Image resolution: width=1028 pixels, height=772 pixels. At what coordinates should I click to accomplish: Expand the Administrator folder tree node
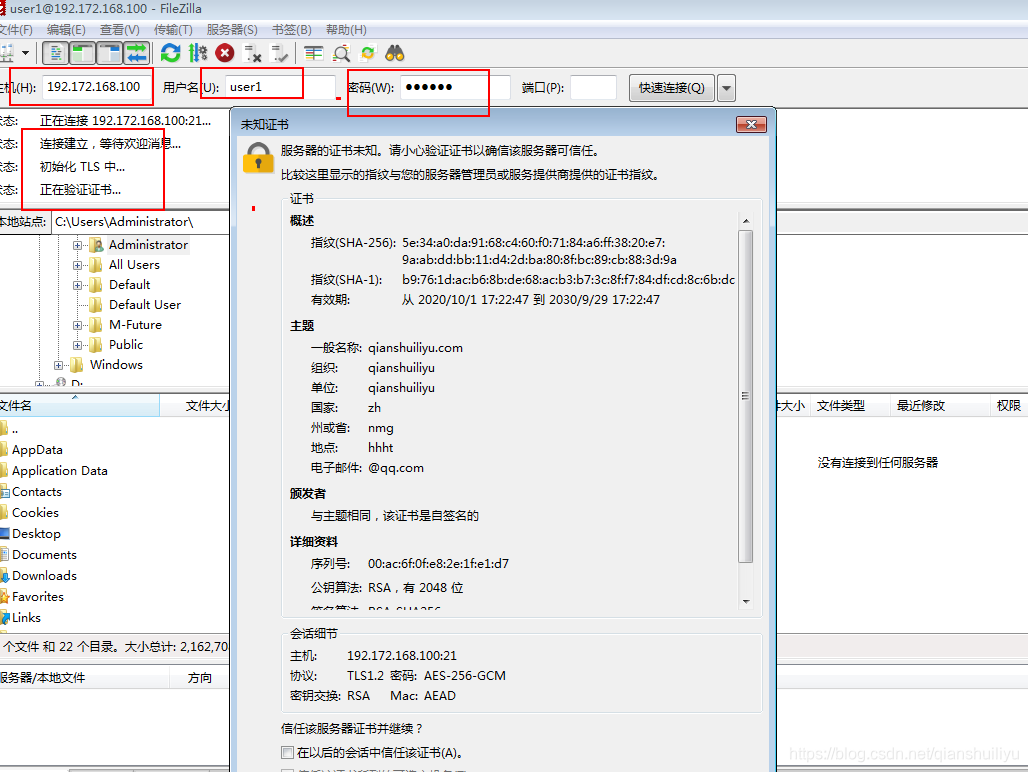pos(78,245)
